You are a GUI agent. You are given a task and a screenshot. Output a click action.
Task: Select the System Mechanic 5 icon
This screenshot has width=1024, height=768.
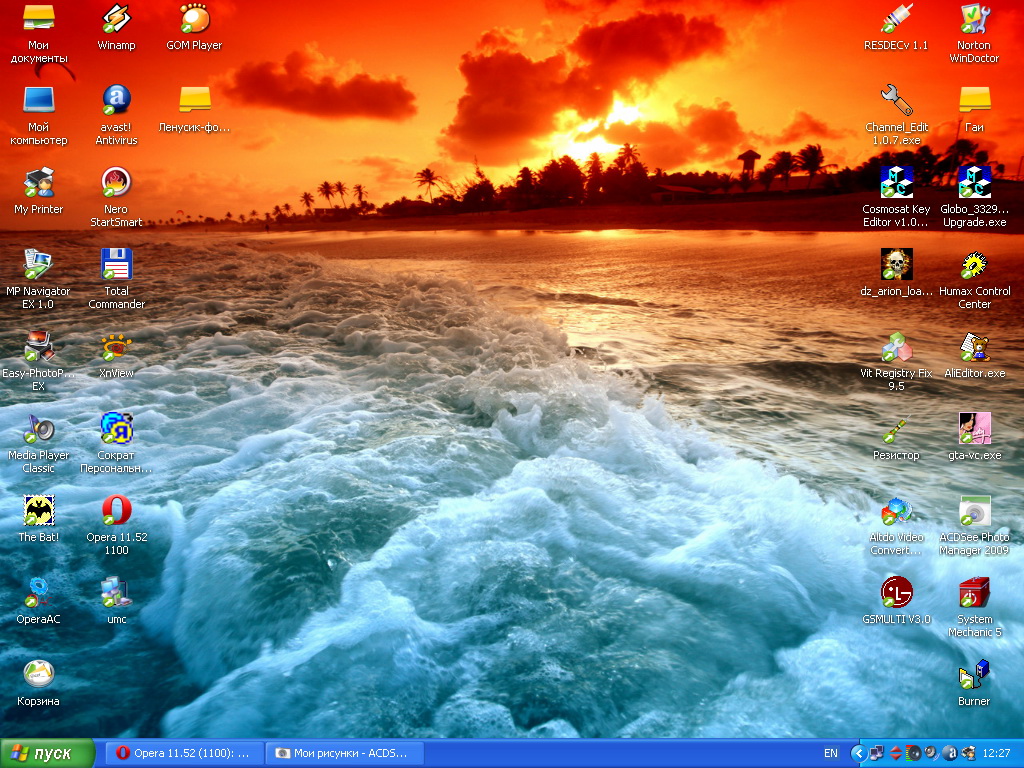pyautogui.click(x=974, y=592)
